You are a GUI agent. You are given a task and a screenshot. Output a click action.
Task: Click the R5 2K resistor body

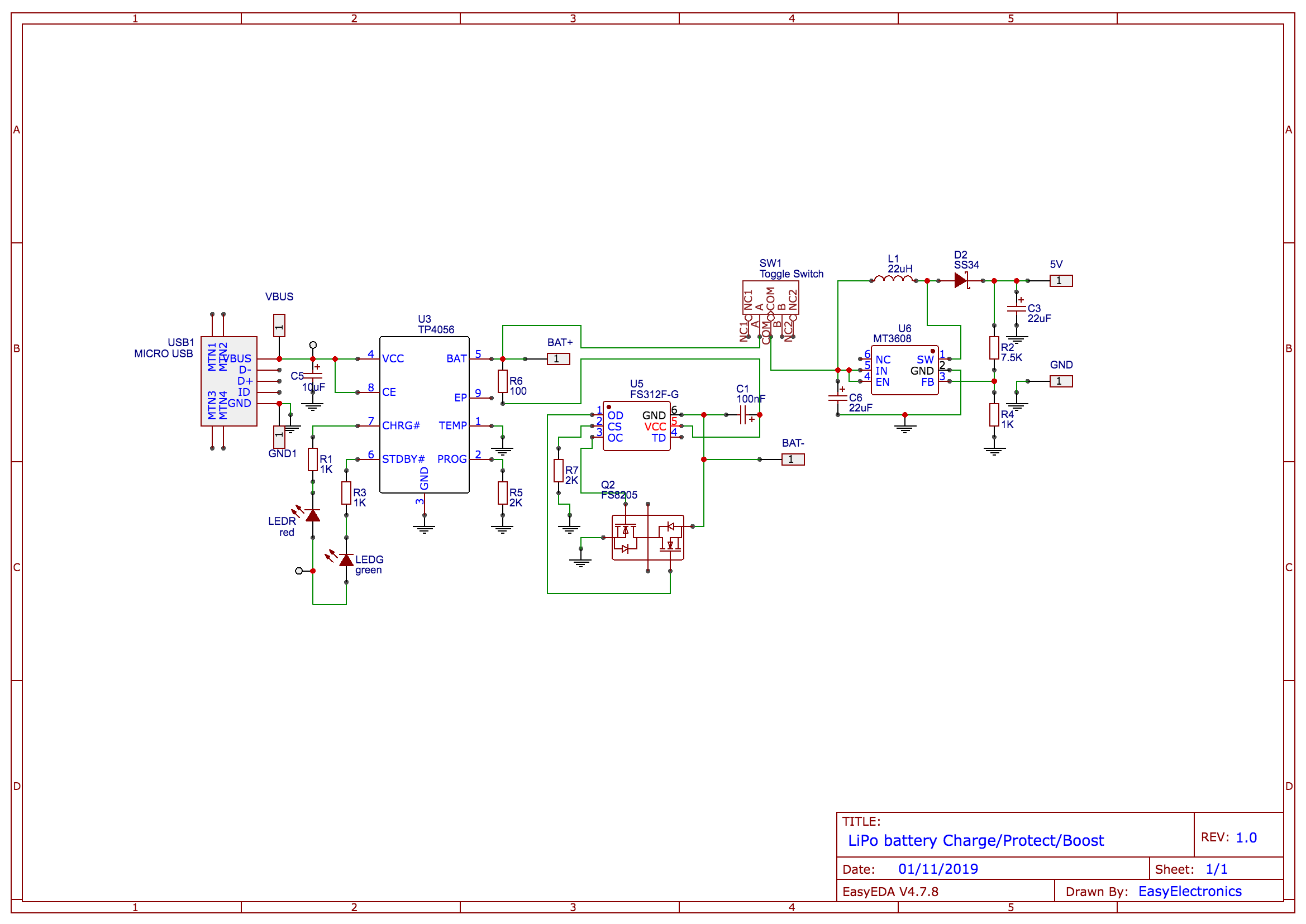point(502,493)
